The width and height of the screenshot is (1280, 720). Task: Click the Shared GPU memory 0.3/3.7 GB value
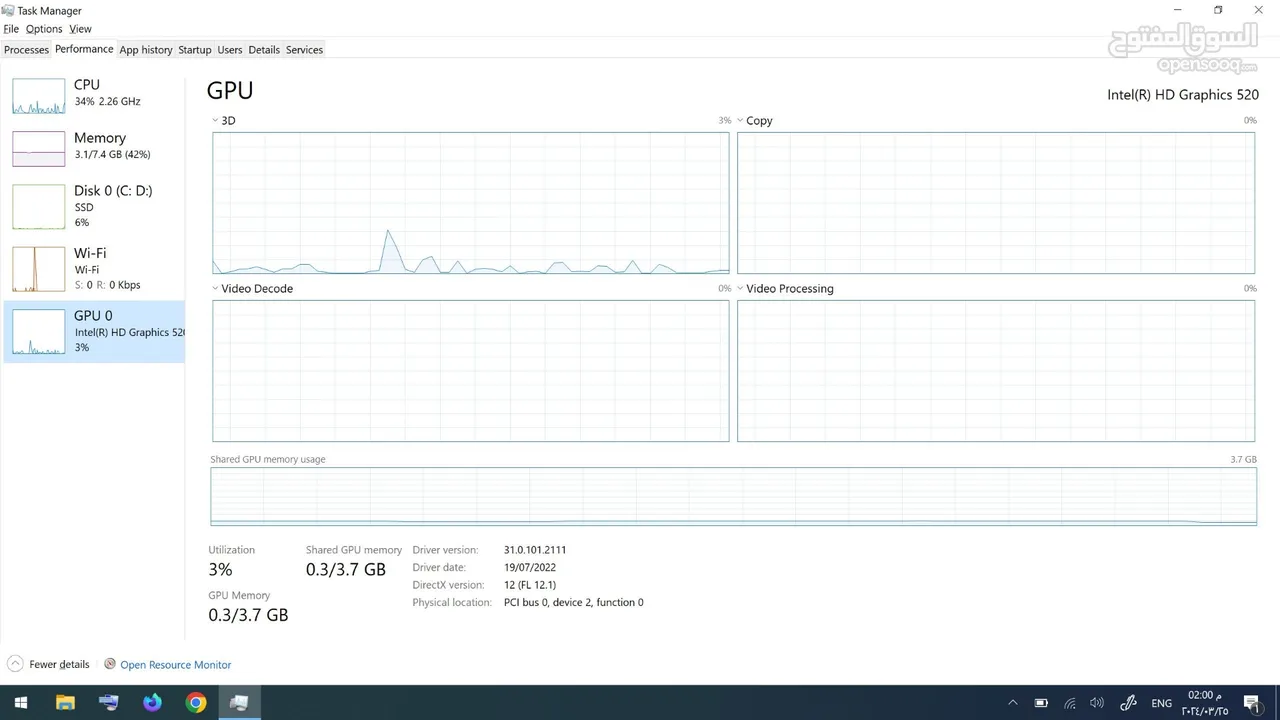pos(346,569)
